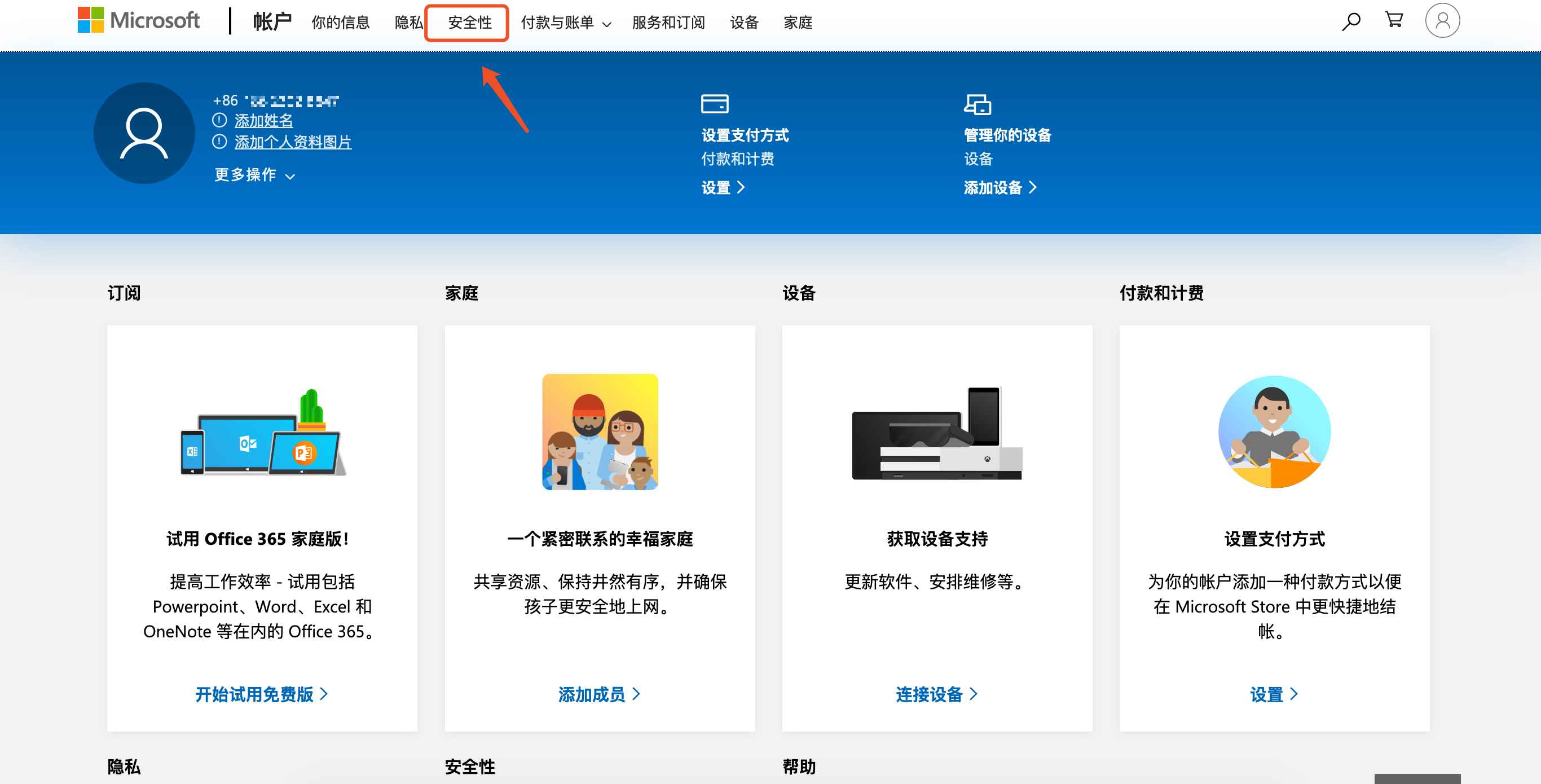Click 开始试用免费版 link

point(261,694)
